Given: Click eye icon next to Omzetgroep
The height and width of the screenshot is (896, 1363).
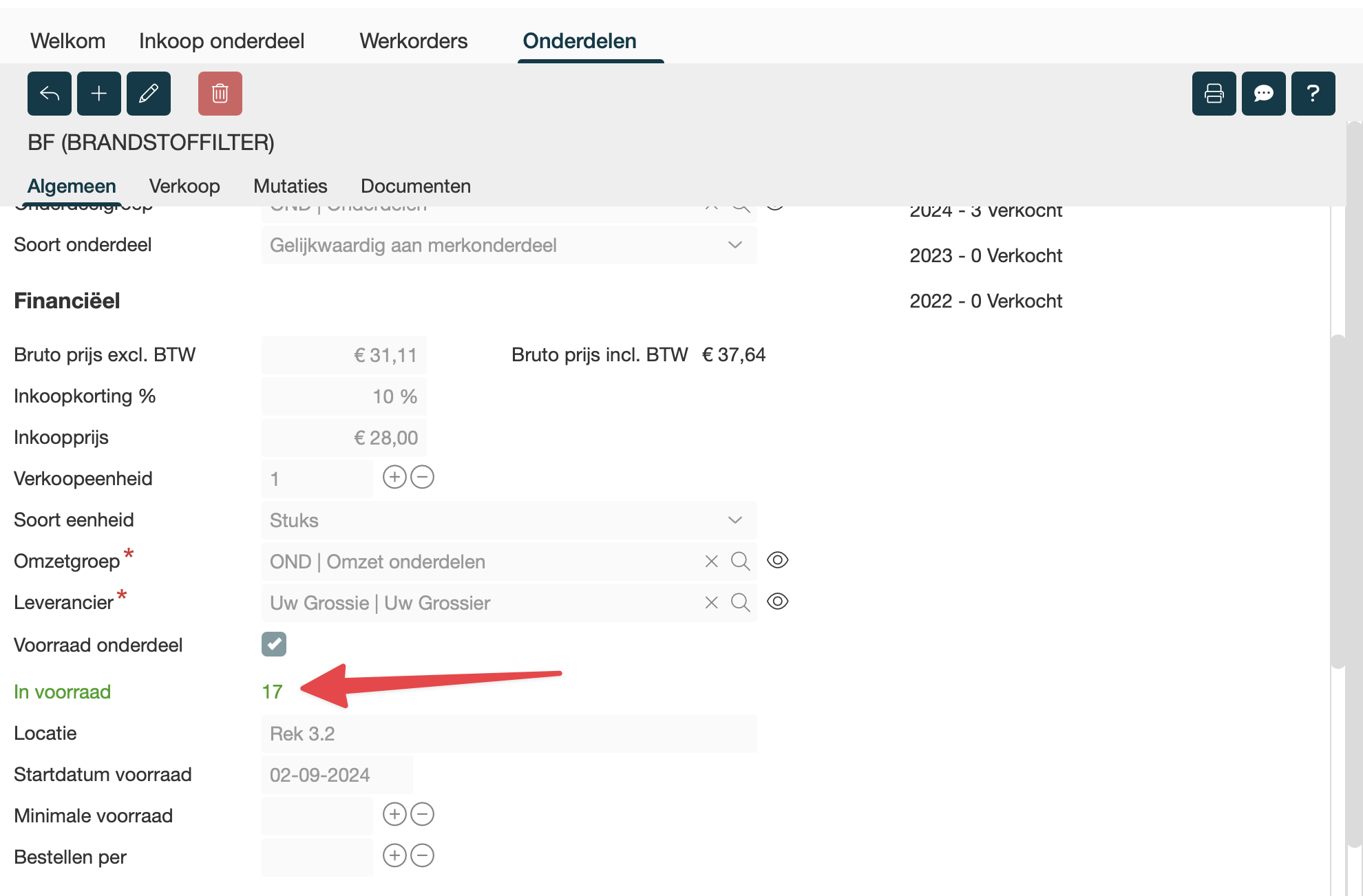Looking at the screenshot, I should [778, 560].
